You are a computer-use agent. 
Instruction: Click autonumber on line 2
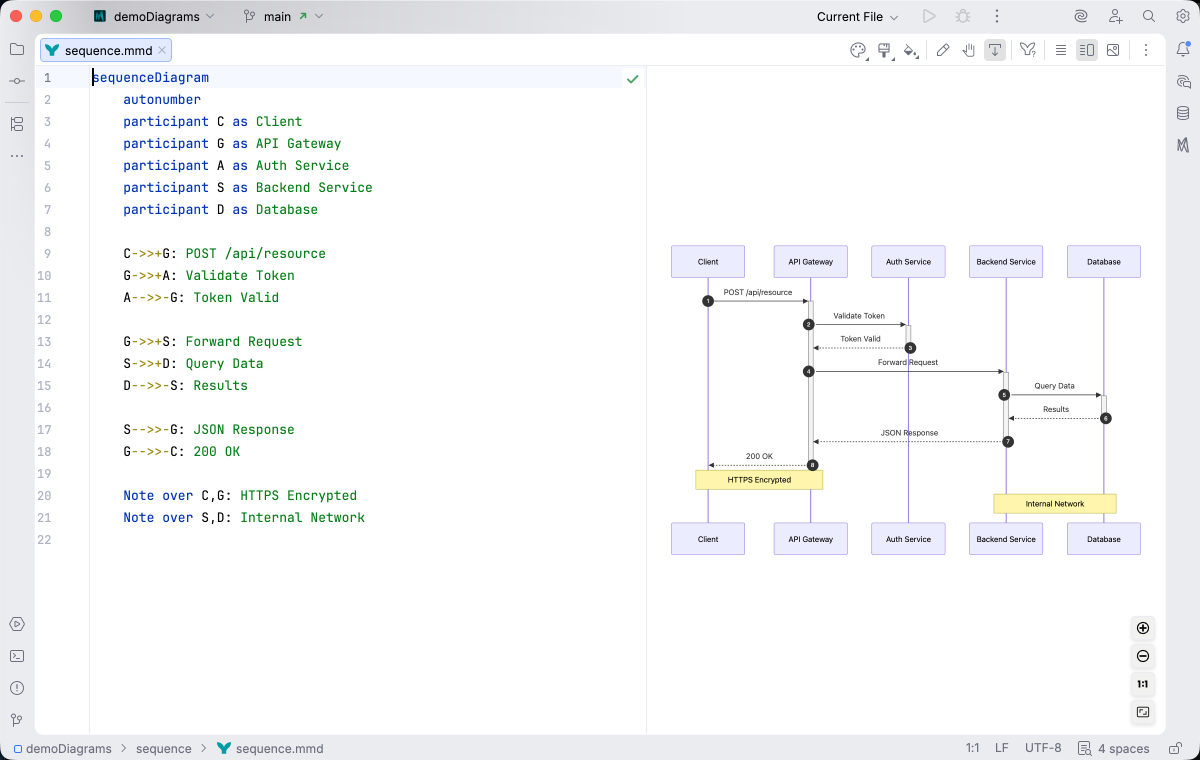pyautogui.click(x=162, y=99)
